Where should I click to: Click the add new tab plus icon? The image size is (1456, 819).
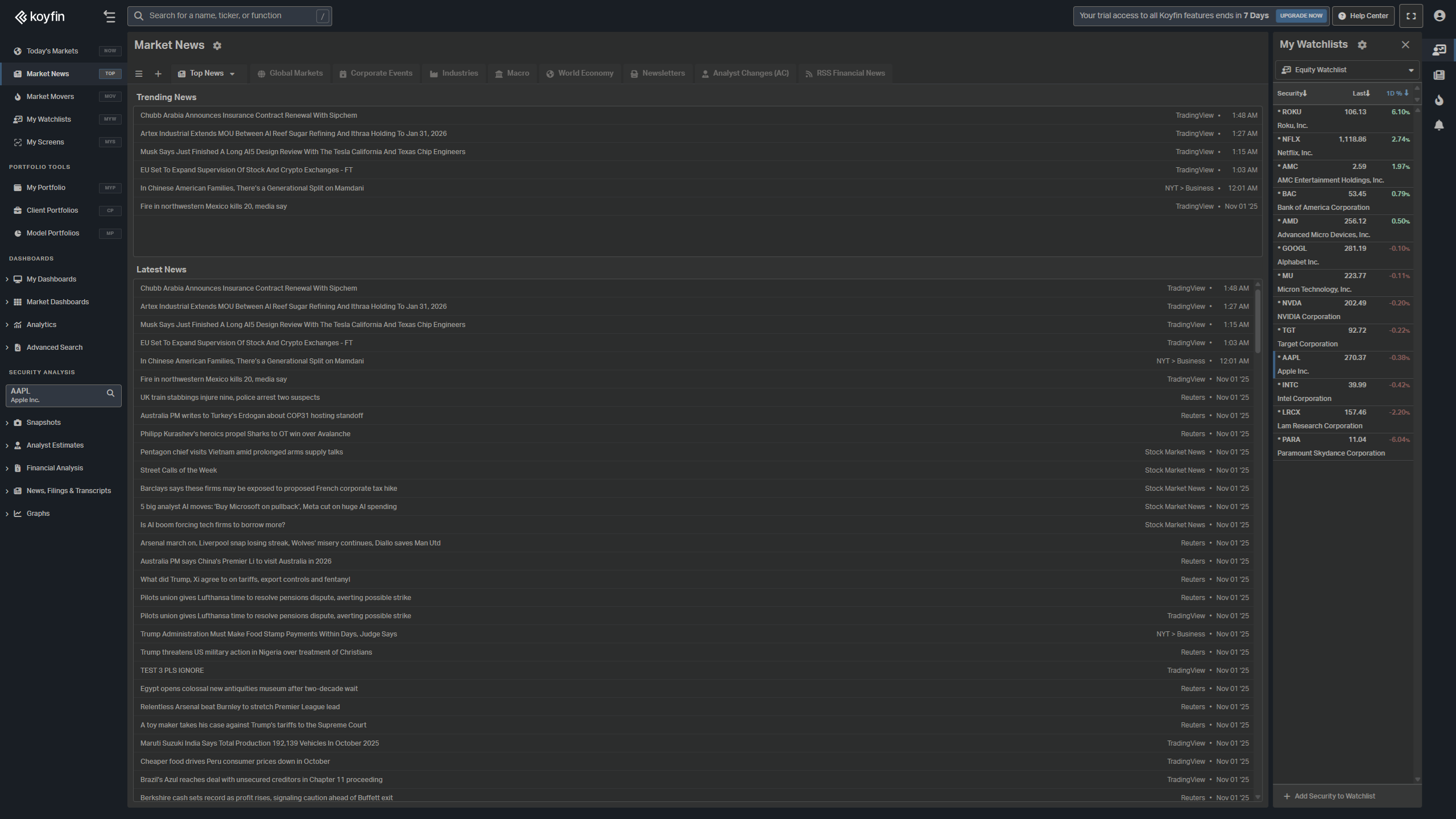click(x=158, y=74)
